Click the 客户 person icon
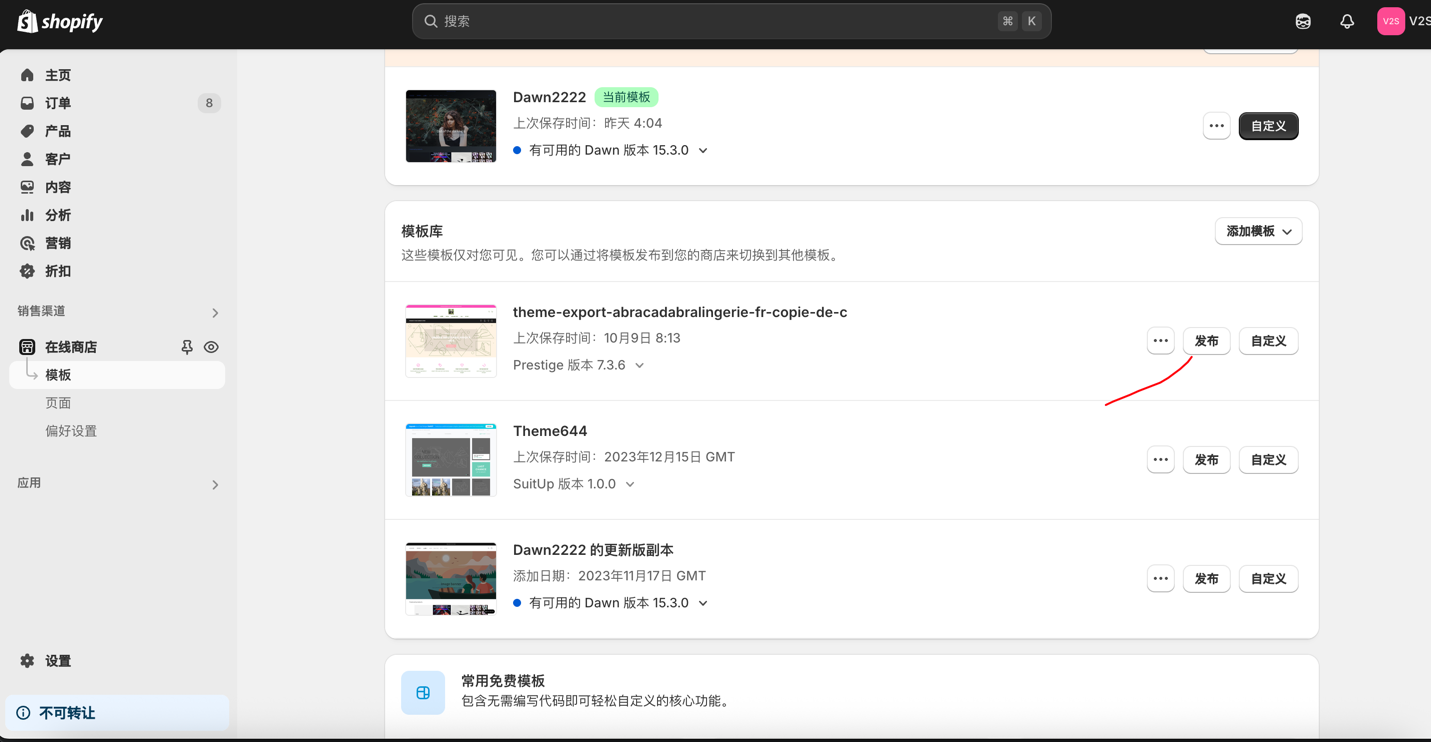Image resolution: width=1431 pixels, height=742 pixels. (27, 159)
